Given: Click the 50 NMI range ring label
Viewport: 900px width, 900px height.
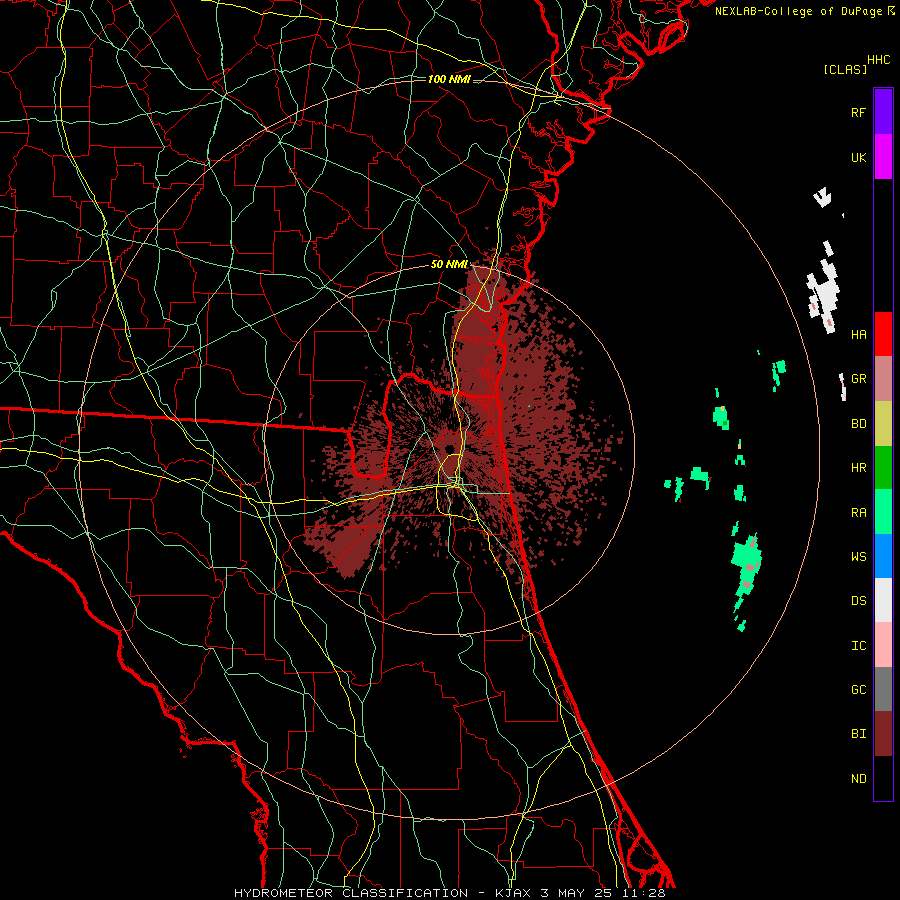Looking at the screenshot, I should point(449,264).
